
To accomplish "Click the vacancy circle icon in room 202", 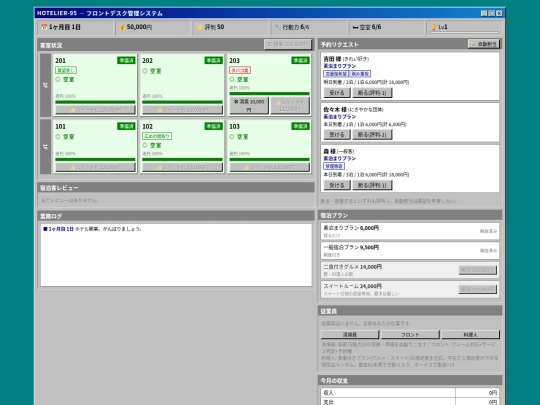I will 145,71.
